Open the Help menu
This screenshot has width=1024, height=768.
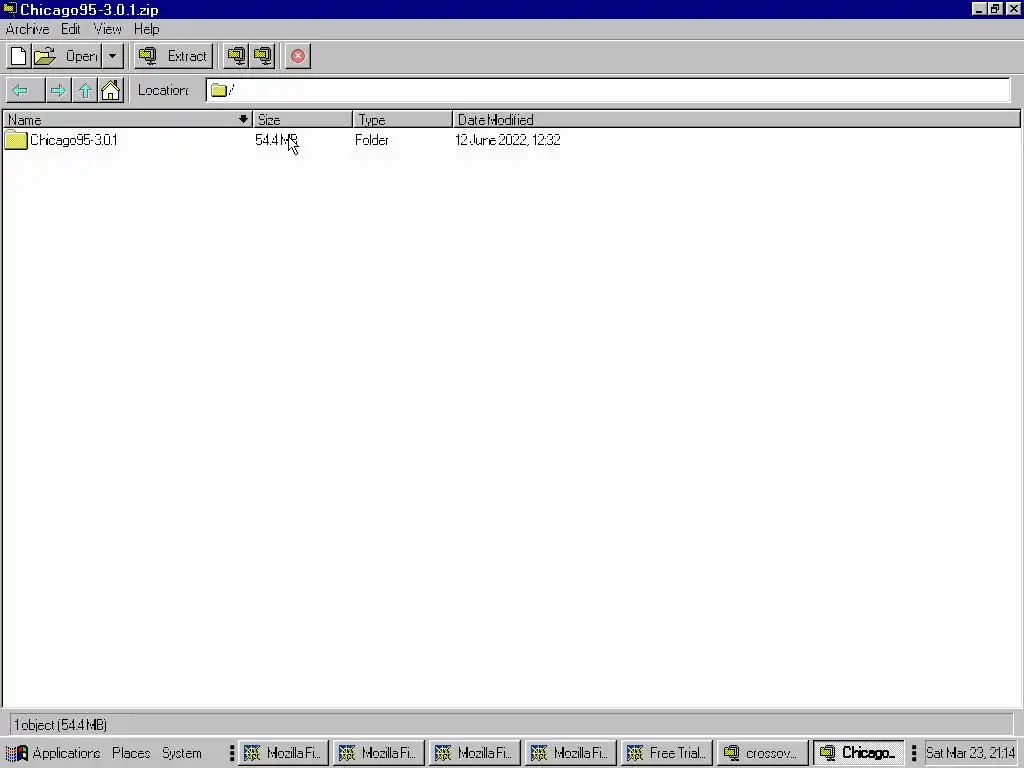pos(146,29)
